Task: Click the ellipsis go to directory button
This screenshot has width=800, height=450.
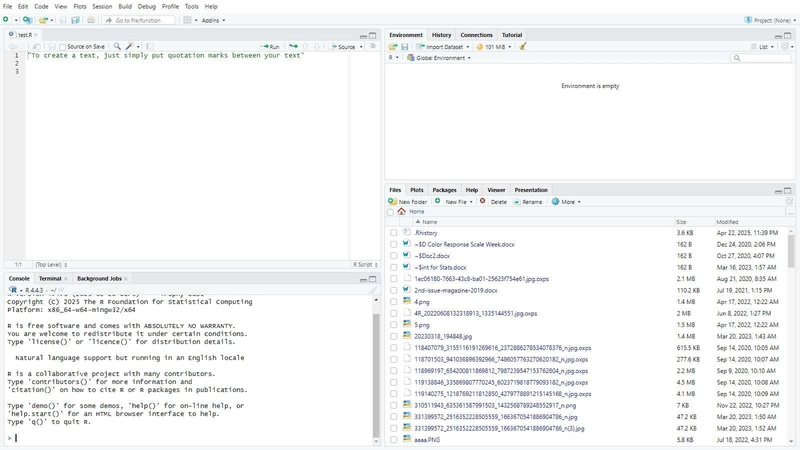Action: coord(791,212)
